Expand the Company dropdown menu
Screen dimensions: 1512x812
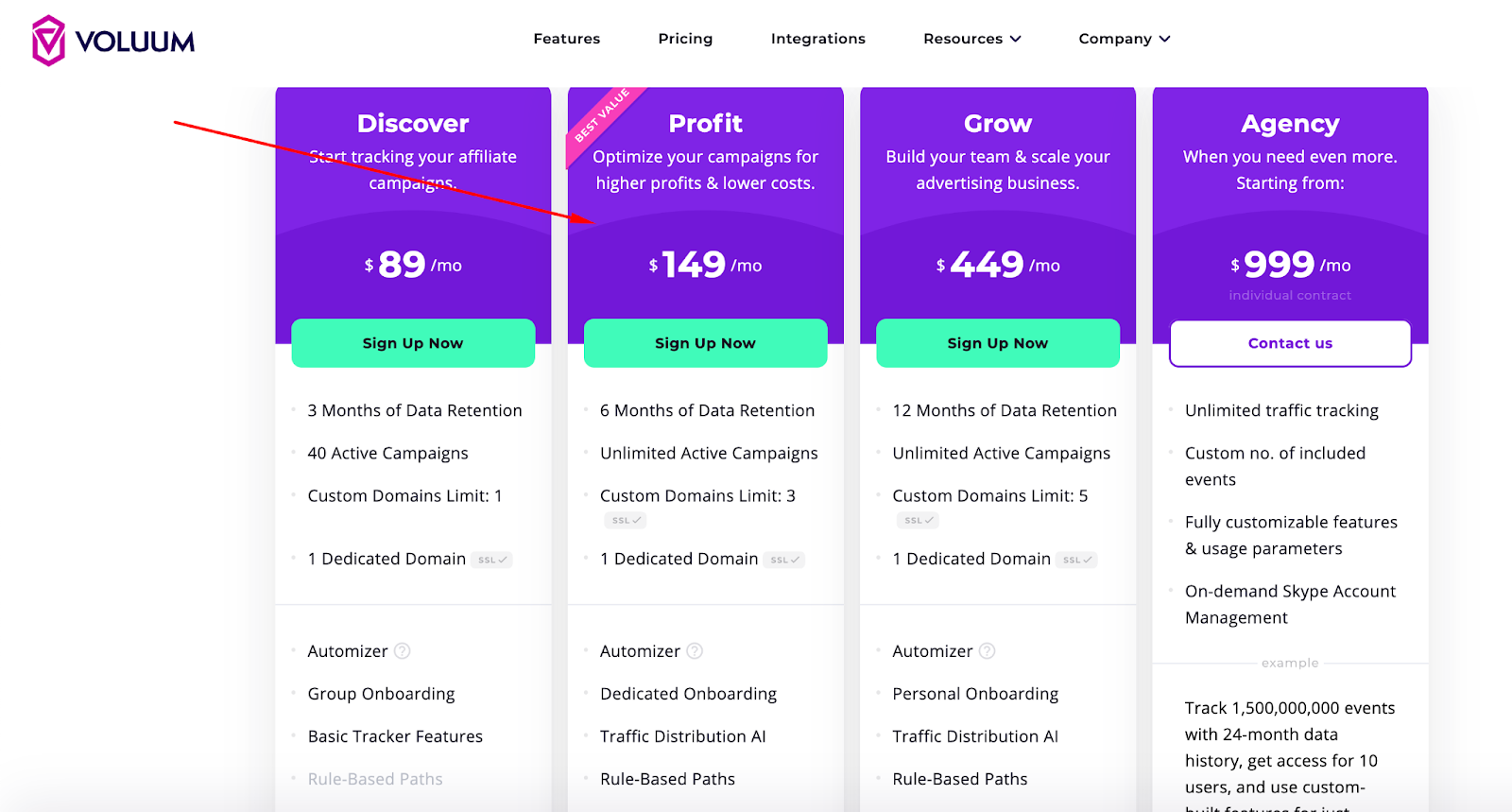[1125, 39]
